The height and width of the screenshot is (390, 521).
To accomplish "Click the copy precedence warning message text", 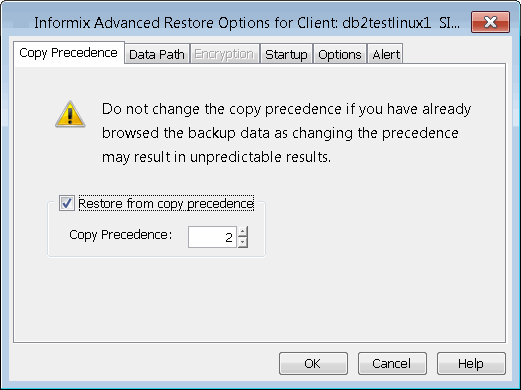I will click(286, 133).
